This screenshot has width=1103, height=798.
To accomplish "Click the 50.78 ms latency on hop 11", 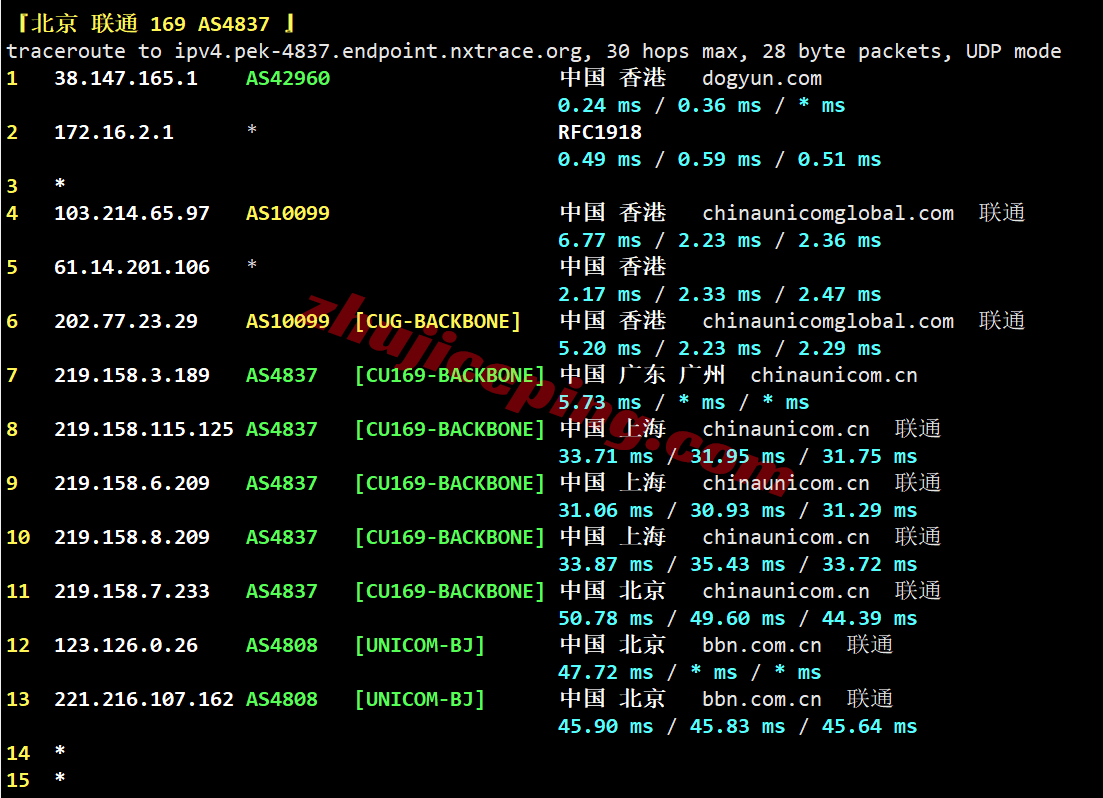I will click(x=606, y=619).
